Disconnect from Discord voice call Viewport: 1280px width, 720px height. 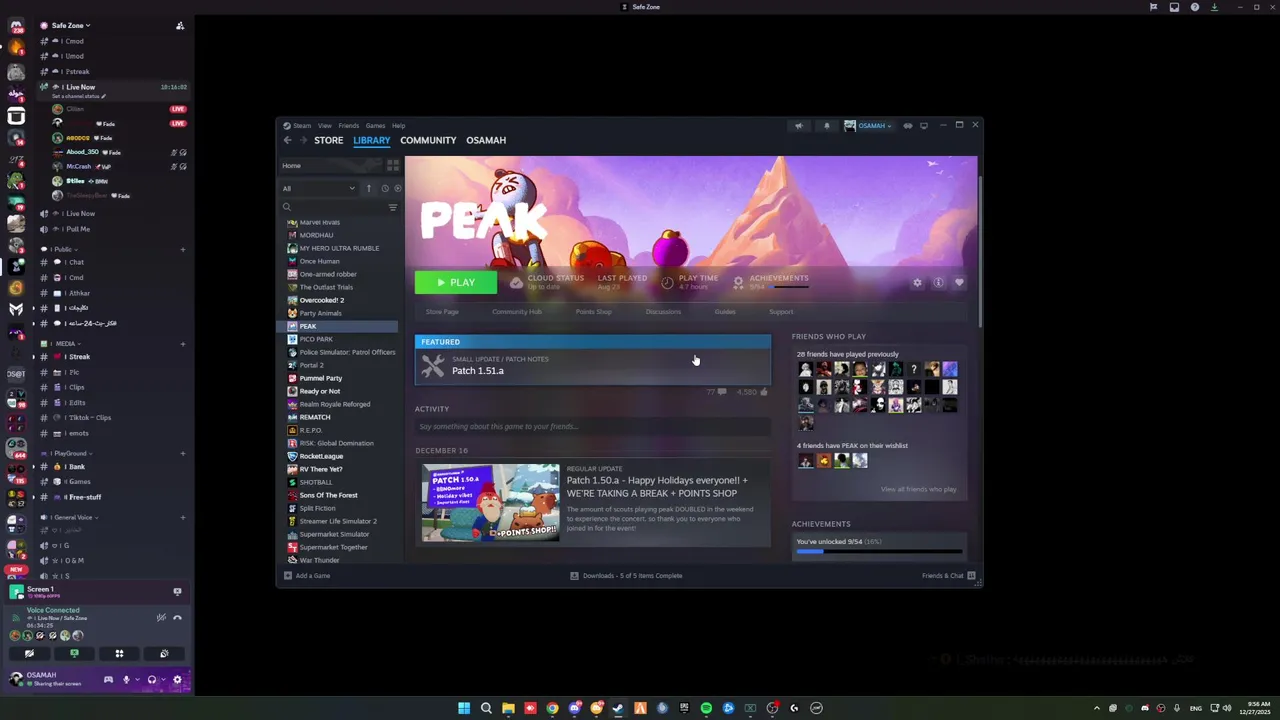click(x=177, y=618)
